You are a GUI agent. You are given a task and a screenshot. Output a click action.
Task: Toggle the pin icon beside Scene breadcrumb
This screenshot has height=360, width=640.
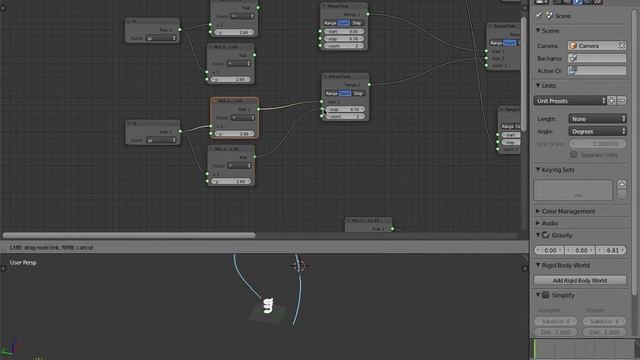539,16
